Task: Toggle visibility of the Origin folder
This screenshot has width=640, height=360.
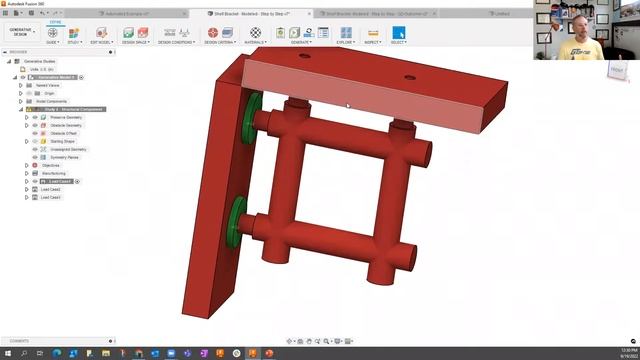Action: coord(29,93)
